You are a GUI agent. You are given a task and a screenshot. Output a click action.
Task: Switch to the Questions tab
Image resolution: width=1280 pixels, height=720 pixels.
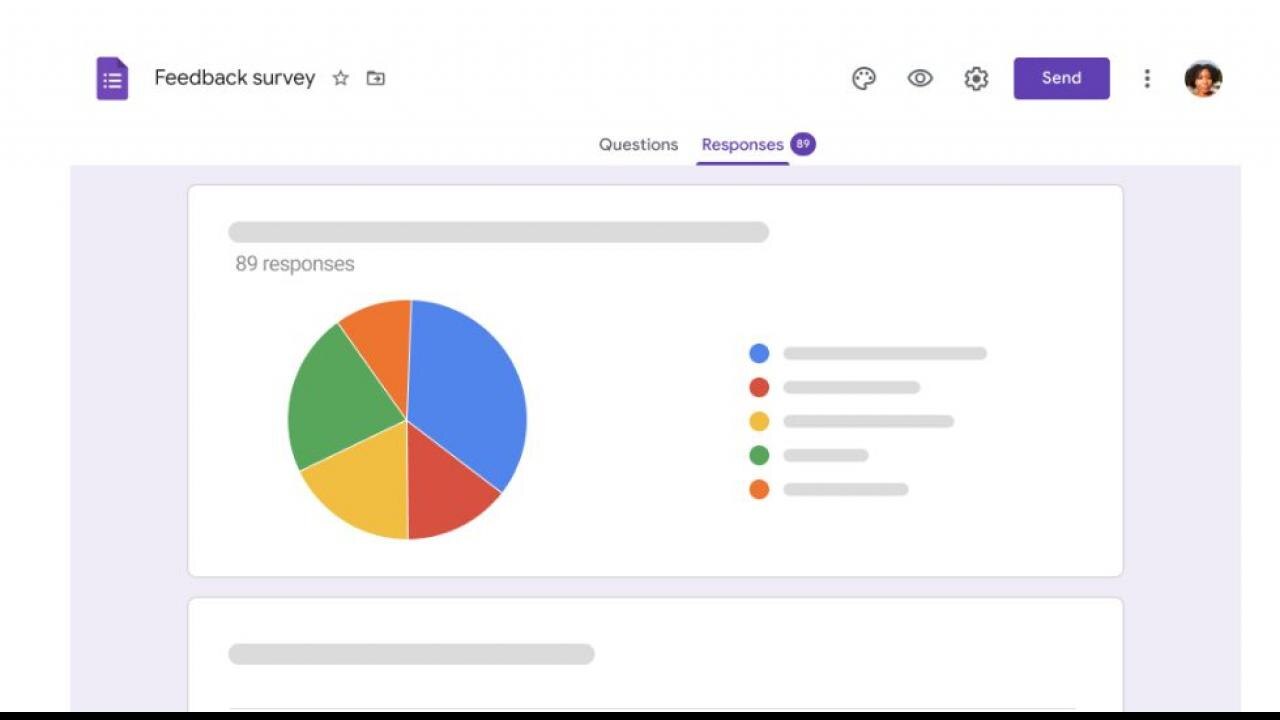[x=638, y=144]
